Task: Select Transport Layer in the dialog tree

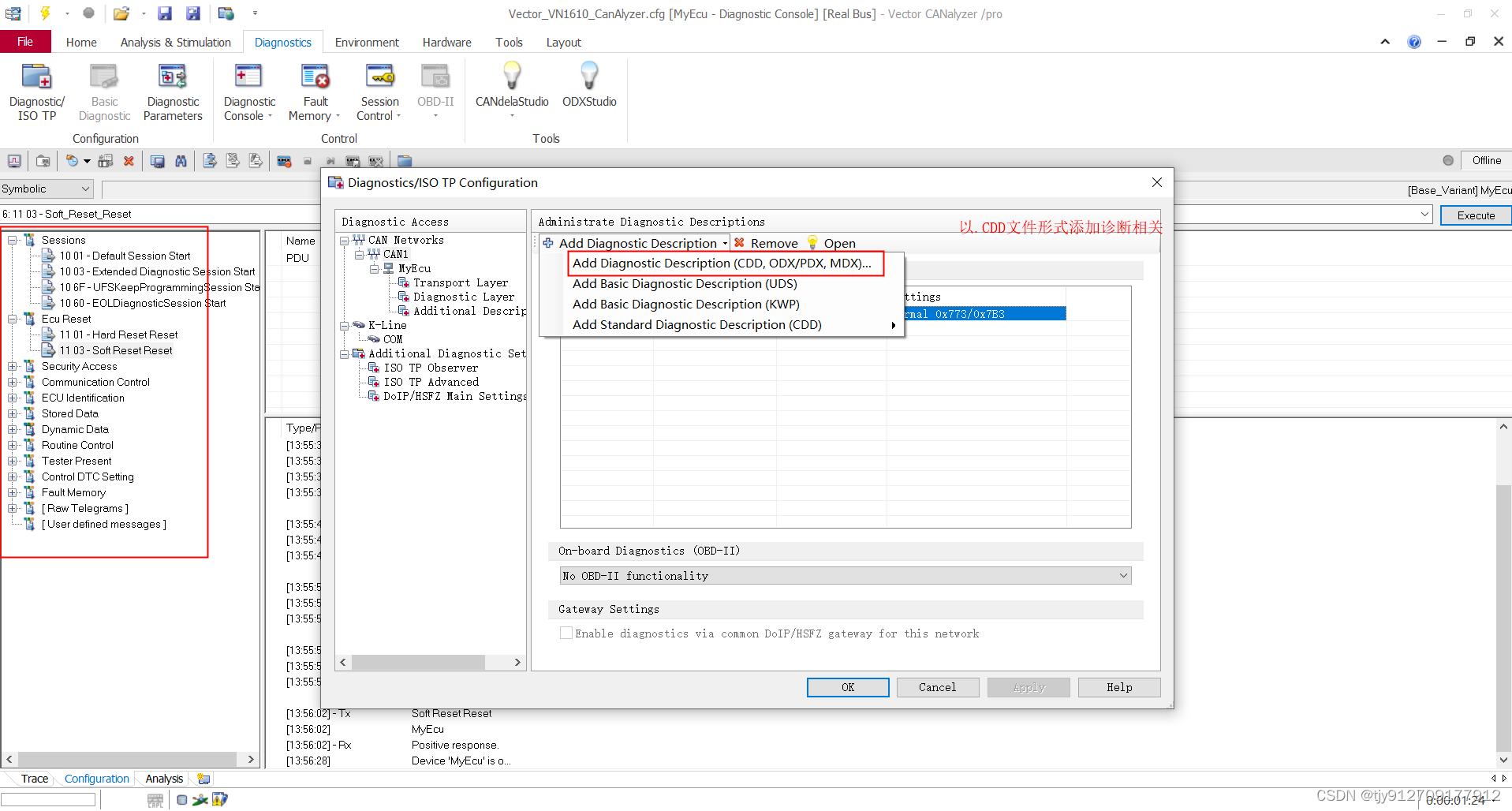Action: 461,282
